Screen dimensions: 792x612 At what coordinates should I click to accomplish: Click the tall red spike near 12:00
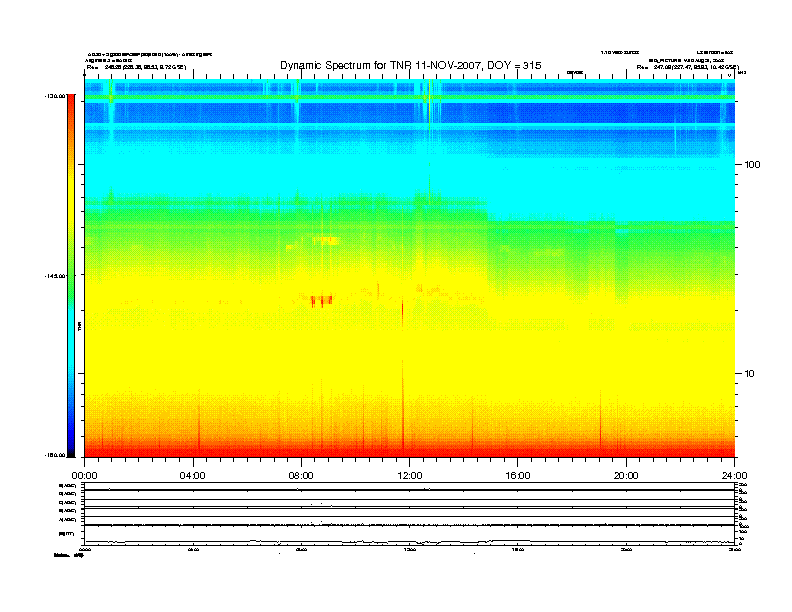pyautogui.click(x=403, y=404)
